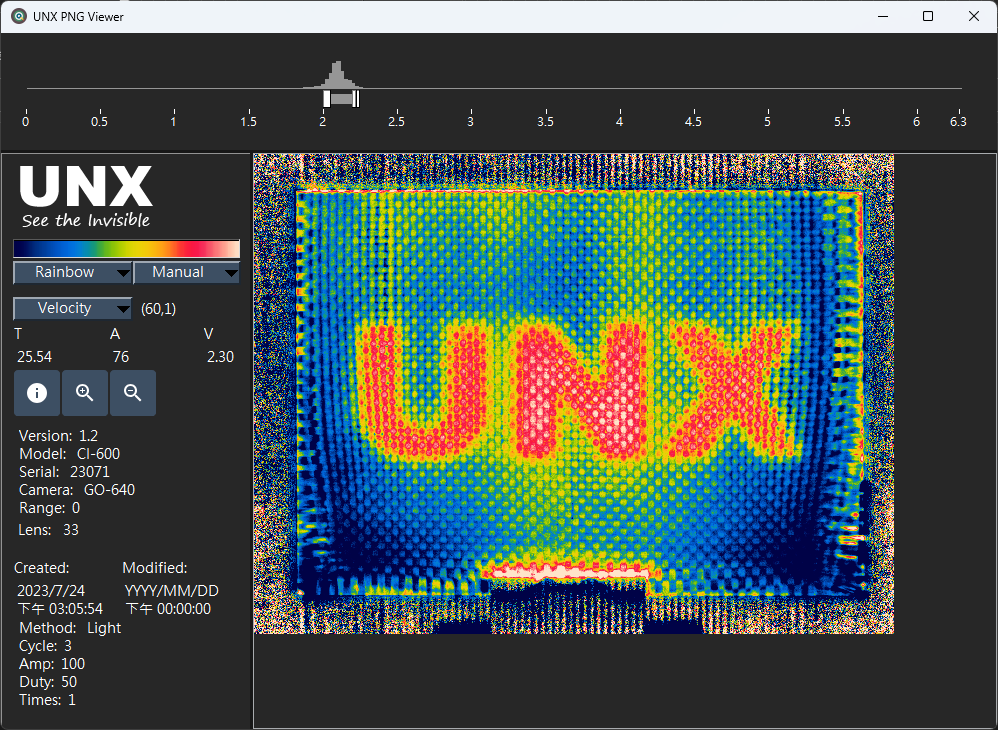The width and height of the screenshot is (998, 730).
Task: Click the modified date YYYY/MM/DD
Action: pos(172,591)
